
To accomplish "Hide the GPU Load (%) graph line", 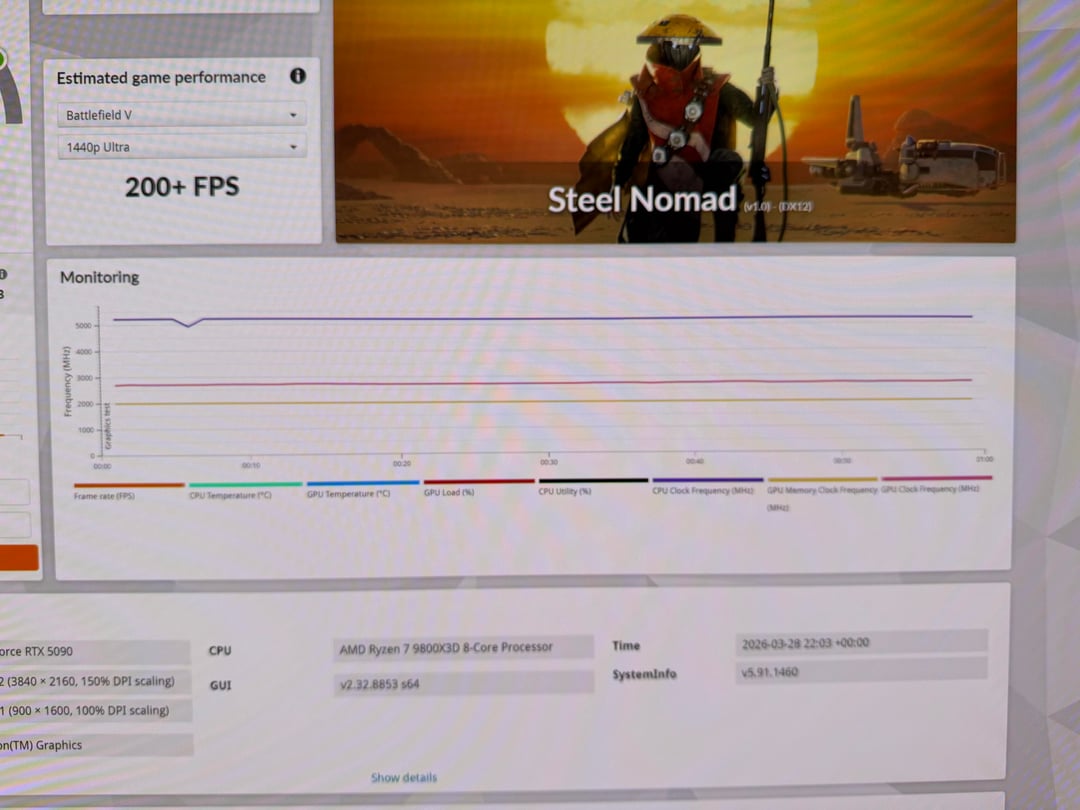I will [449, 492].
